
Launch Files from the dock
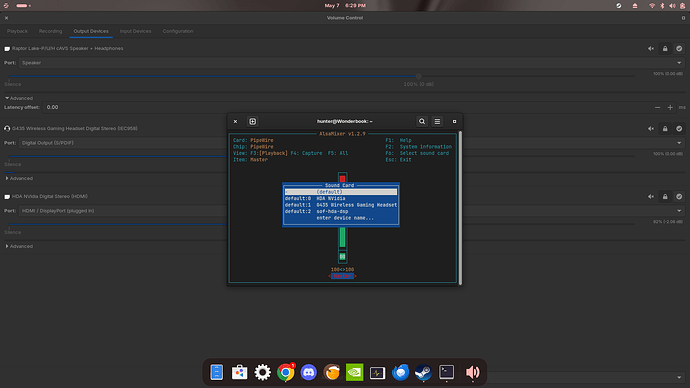pos(217,372)
